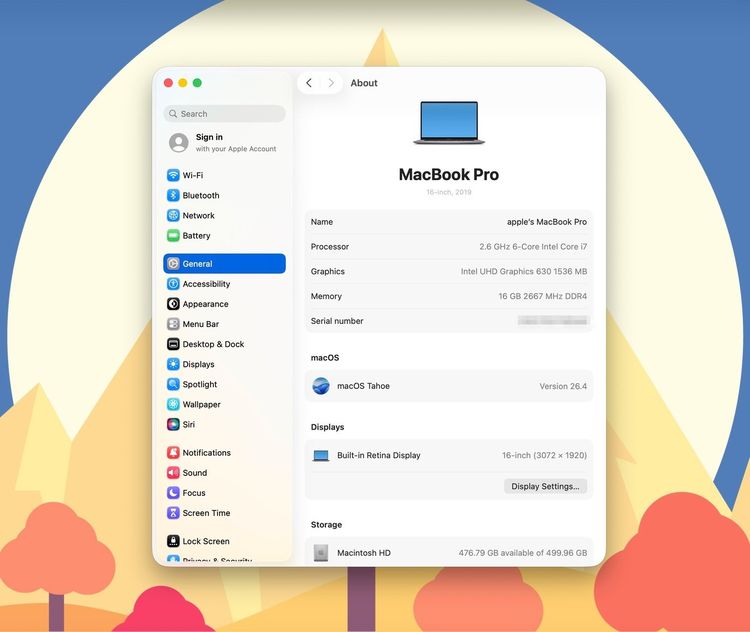
Task: Open Bluetooth settings
Action: pyautogui.click(x=224, y=195)
